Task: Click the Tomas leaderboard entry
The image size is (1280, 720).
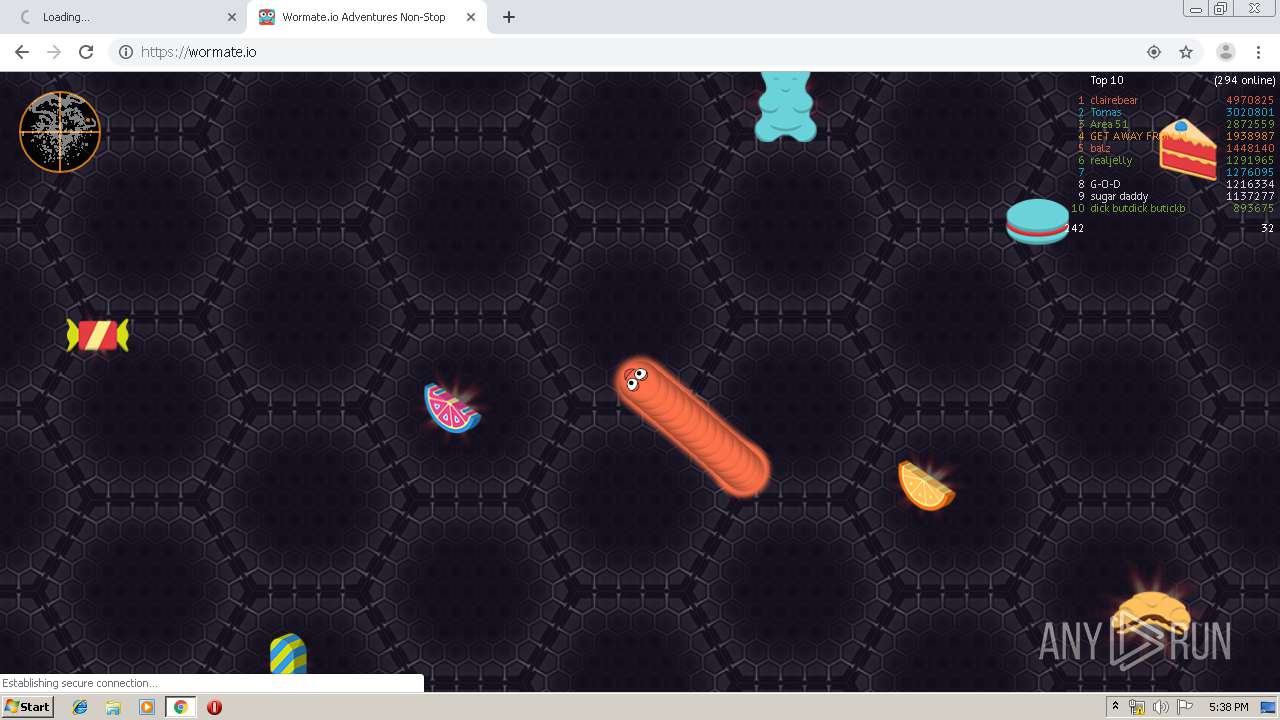Action: coord(1106,112)
